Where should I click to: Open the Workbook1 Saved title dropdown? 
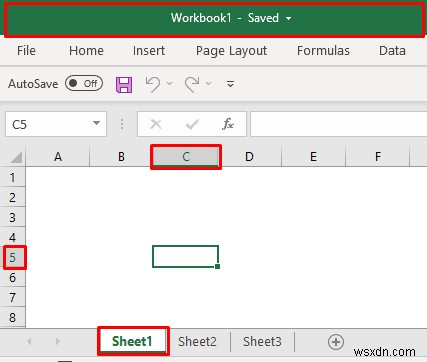tap(289, 18)
